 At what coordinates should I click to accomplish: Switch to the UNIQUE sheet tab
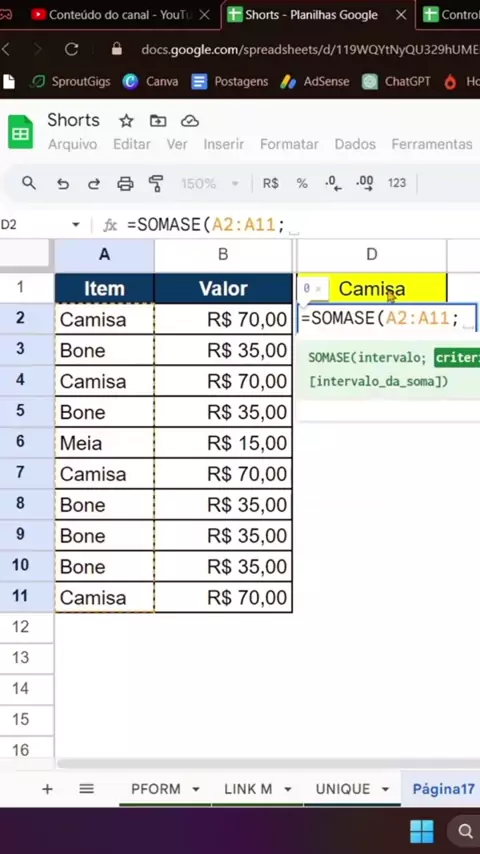(x=343, y=789)
